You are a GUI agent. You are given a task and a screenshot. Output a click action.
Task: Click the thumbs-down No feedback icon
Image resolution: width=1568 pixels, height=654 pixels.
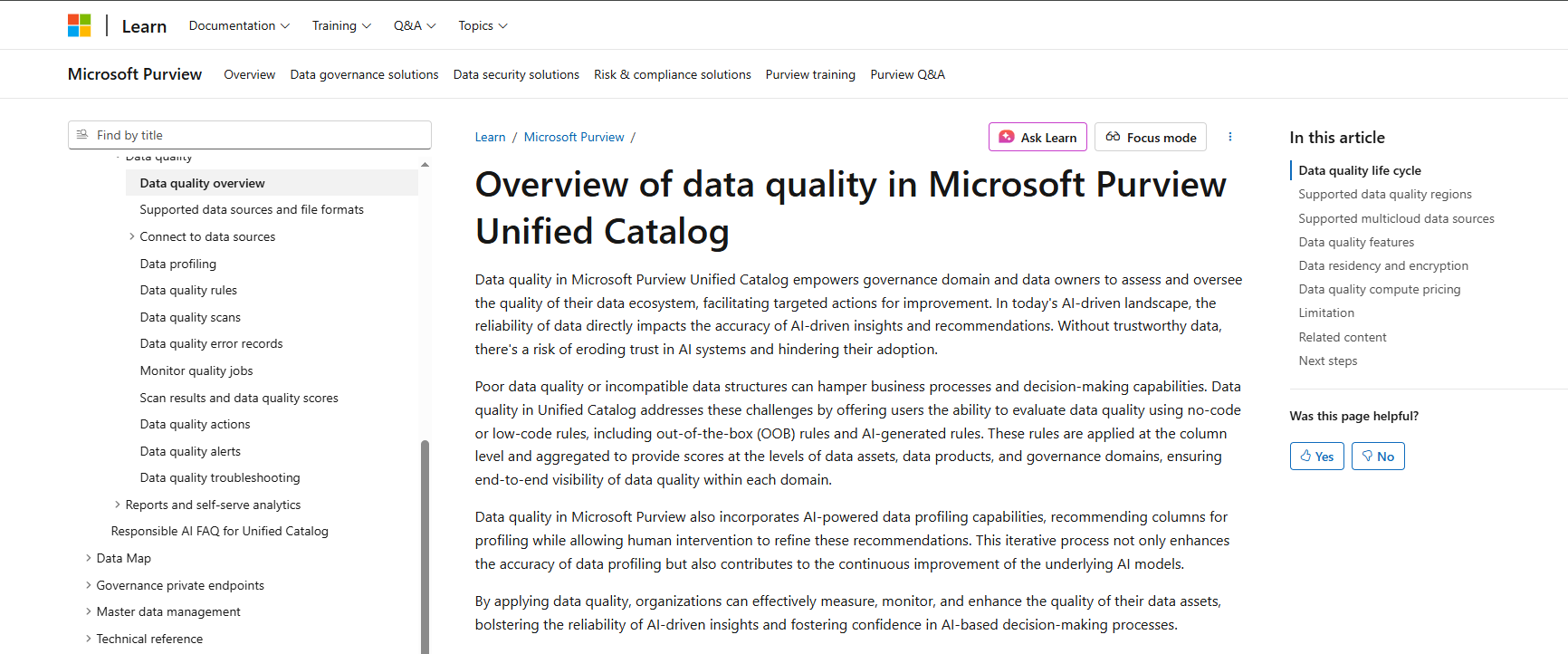1367,456
